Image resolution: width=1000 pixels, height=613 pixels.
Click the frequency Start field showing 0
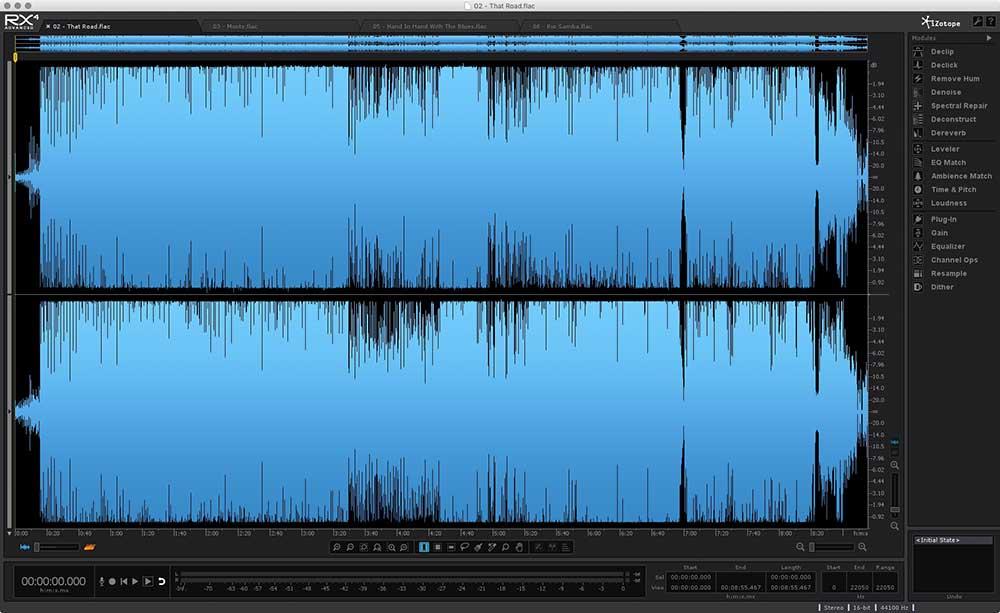pyautogui.click(x=834, y=587)
